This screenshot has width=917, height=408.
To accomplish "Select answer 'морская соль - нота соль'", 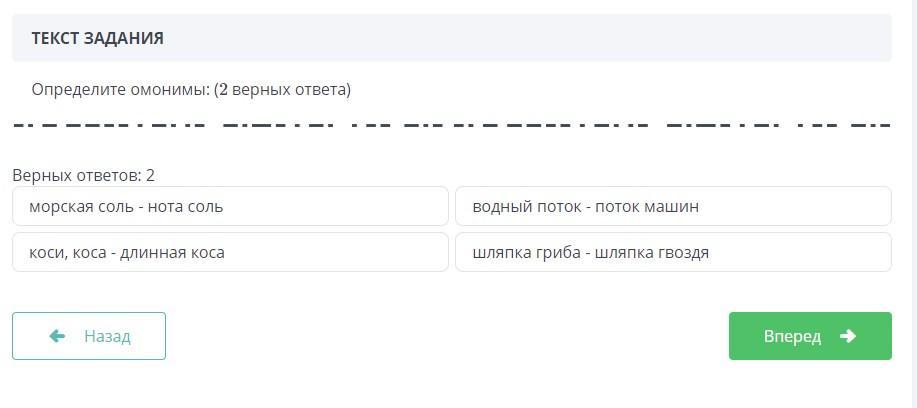I will (230, 207).
